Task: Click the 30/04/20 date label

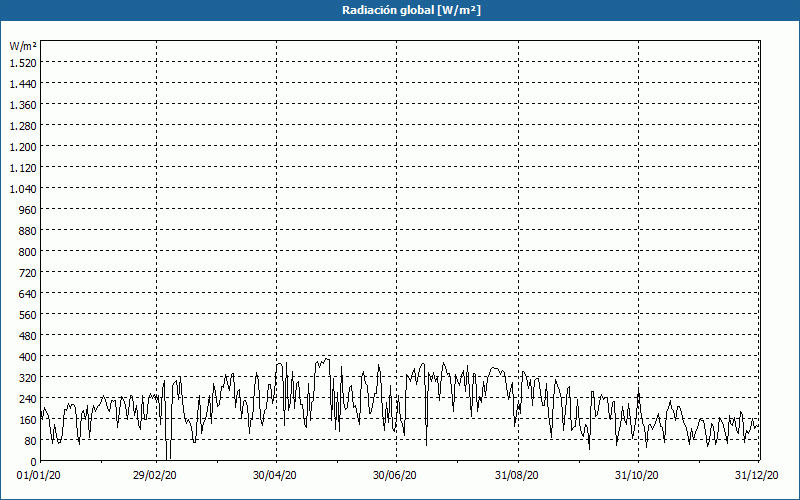Action: 274,476
